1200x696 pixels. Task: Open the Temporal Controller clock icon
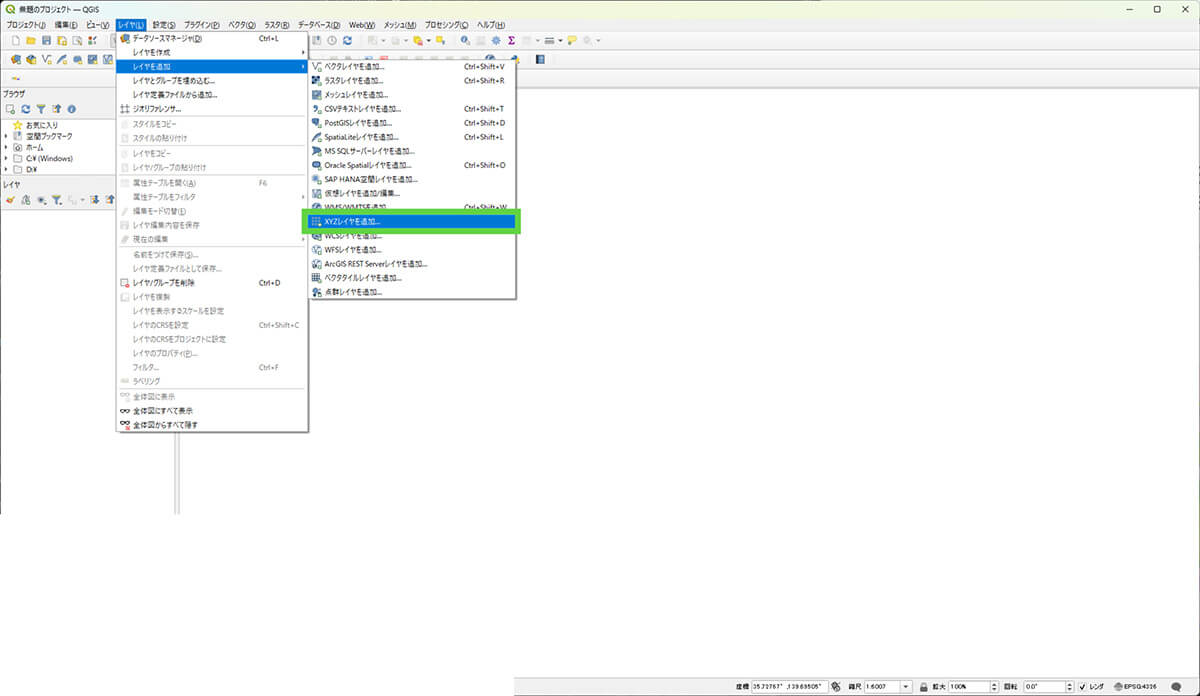coord(331,41)
